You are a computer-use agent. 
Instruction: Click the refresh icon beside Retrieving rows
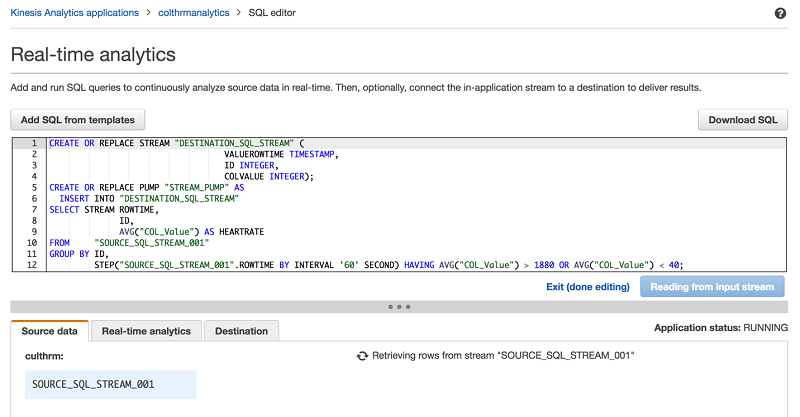362,356
